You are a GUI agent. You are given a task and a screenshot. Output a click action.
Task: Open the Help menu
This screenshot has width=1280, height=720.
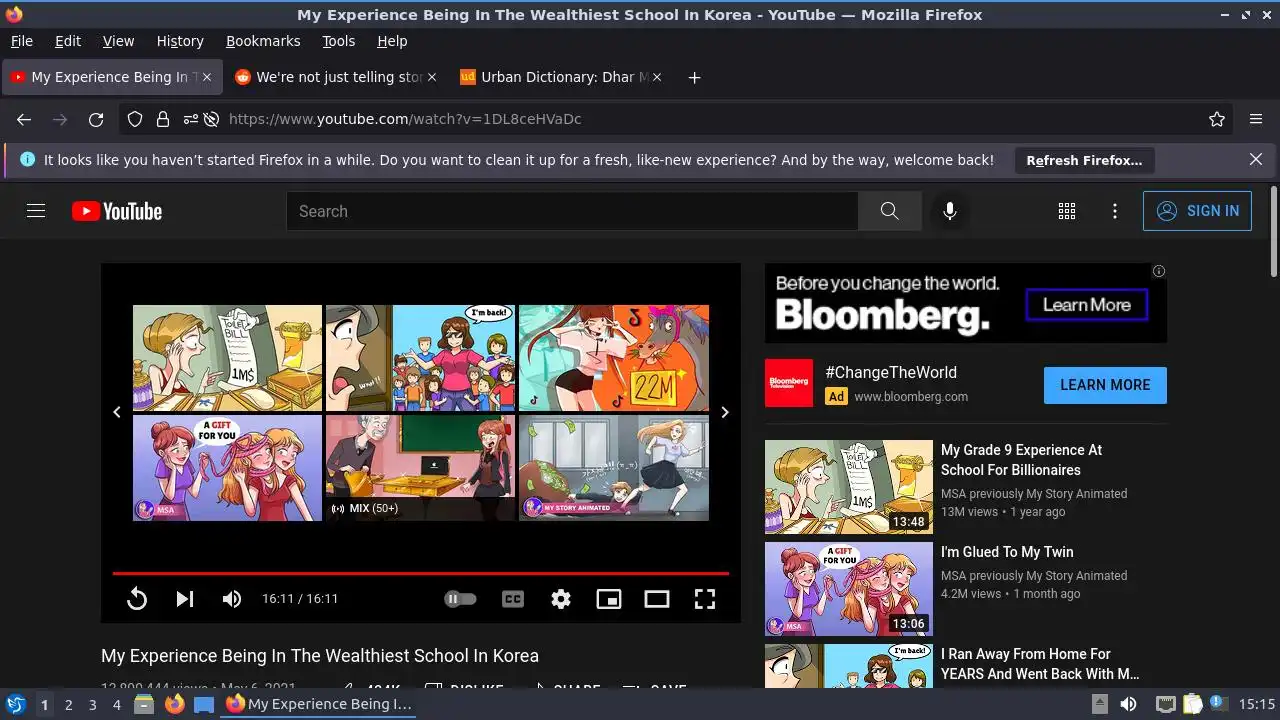pyautogui.click(x=392, y=41)
